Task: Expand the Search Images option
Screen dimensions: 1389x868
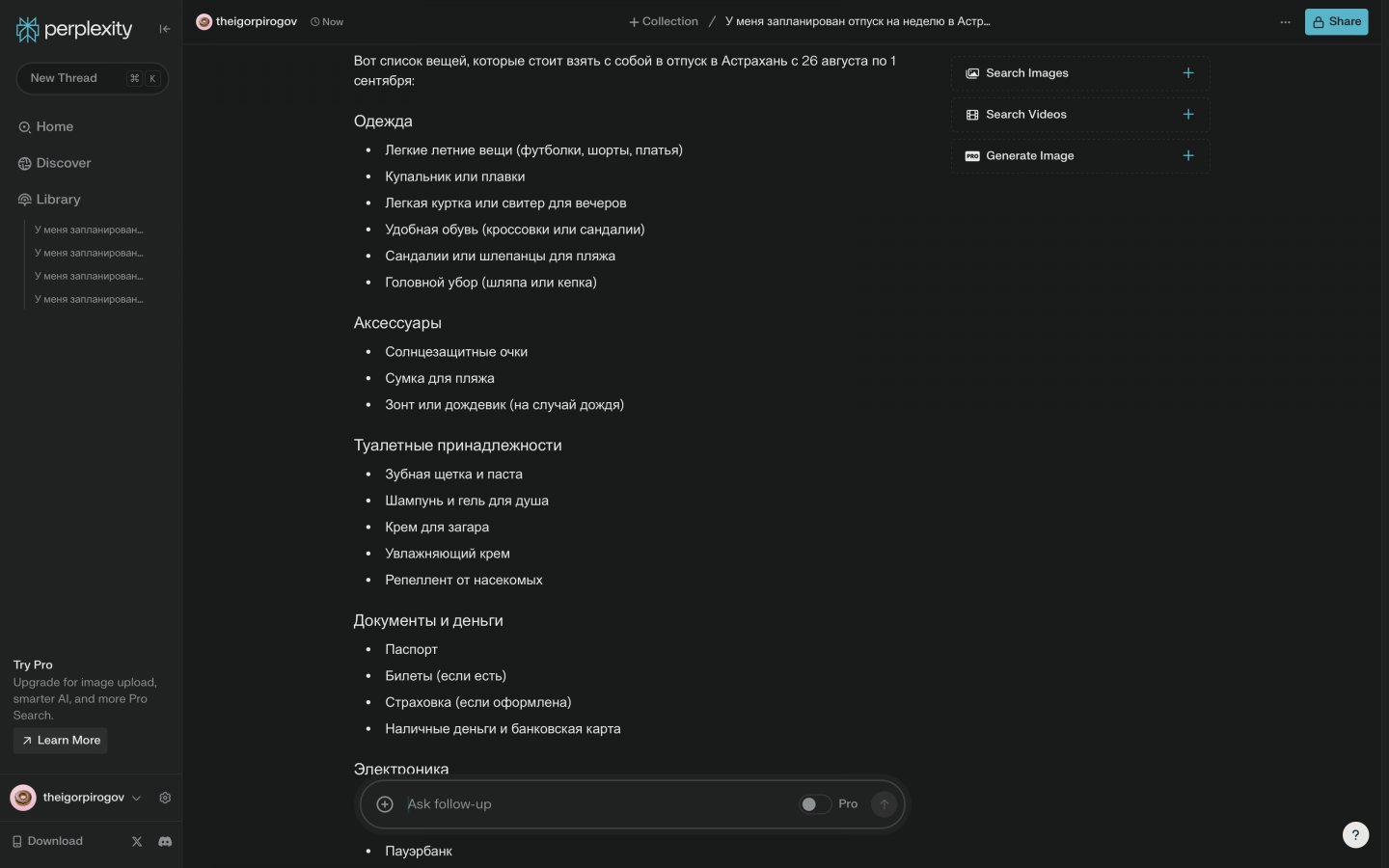Action: [x=1187, y=73]
